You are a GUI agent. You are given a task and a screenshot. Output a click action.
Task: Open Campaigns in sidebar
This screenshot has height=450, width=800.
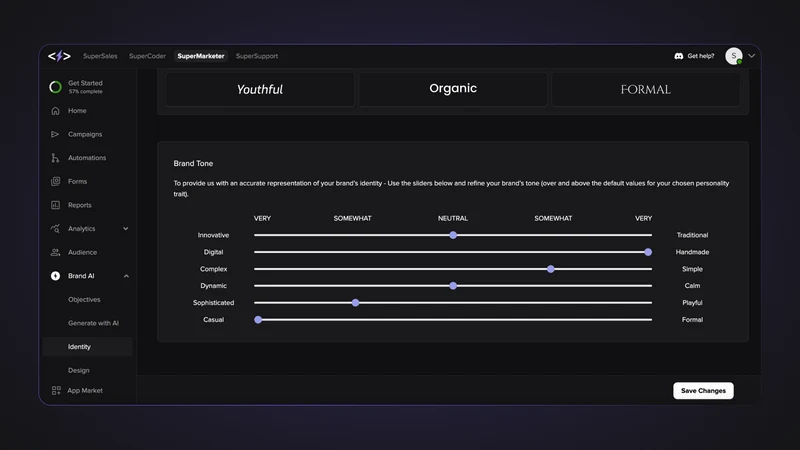click(85, 134)
